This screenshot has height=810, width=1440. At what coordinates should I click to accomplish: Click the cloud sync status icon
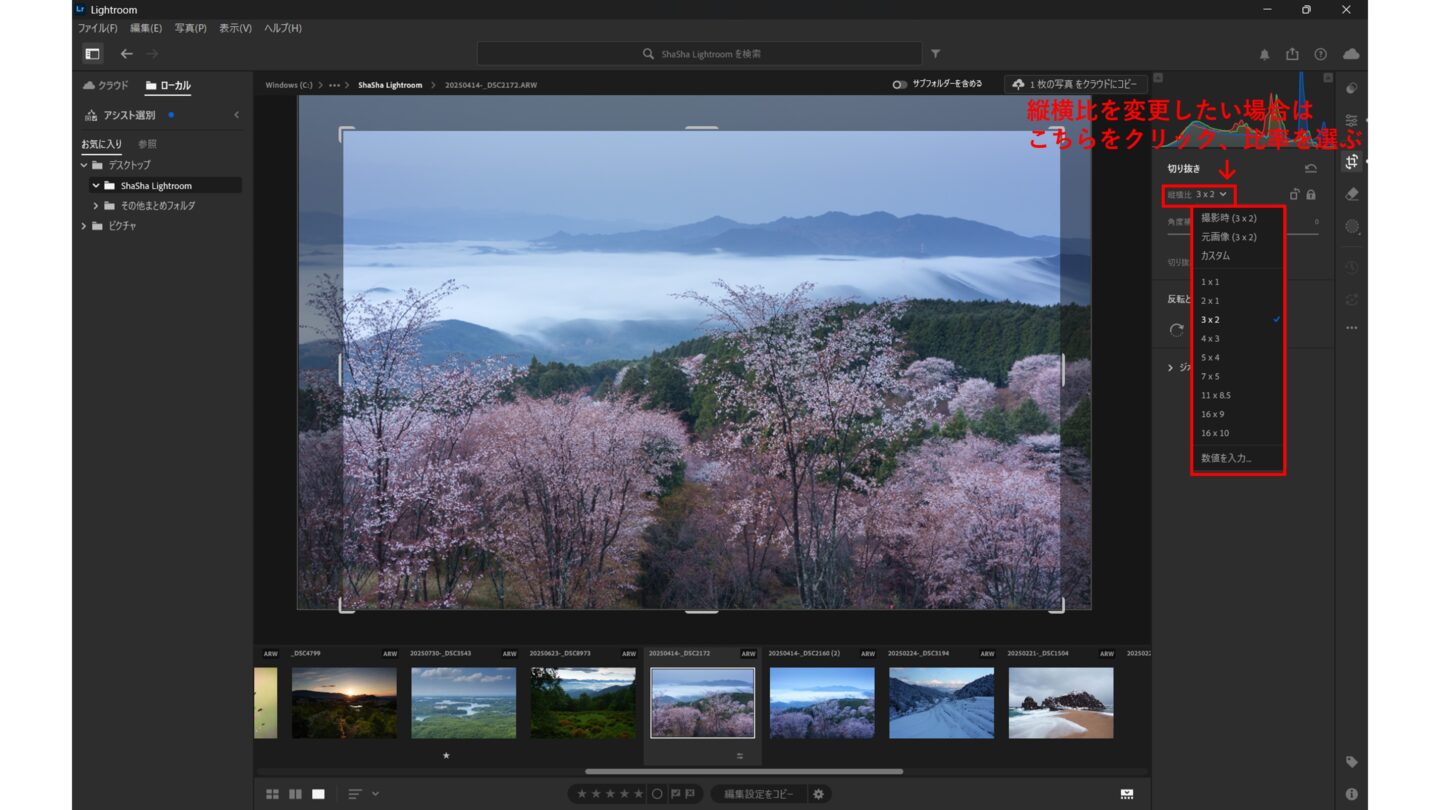(x=1351, y=54)
